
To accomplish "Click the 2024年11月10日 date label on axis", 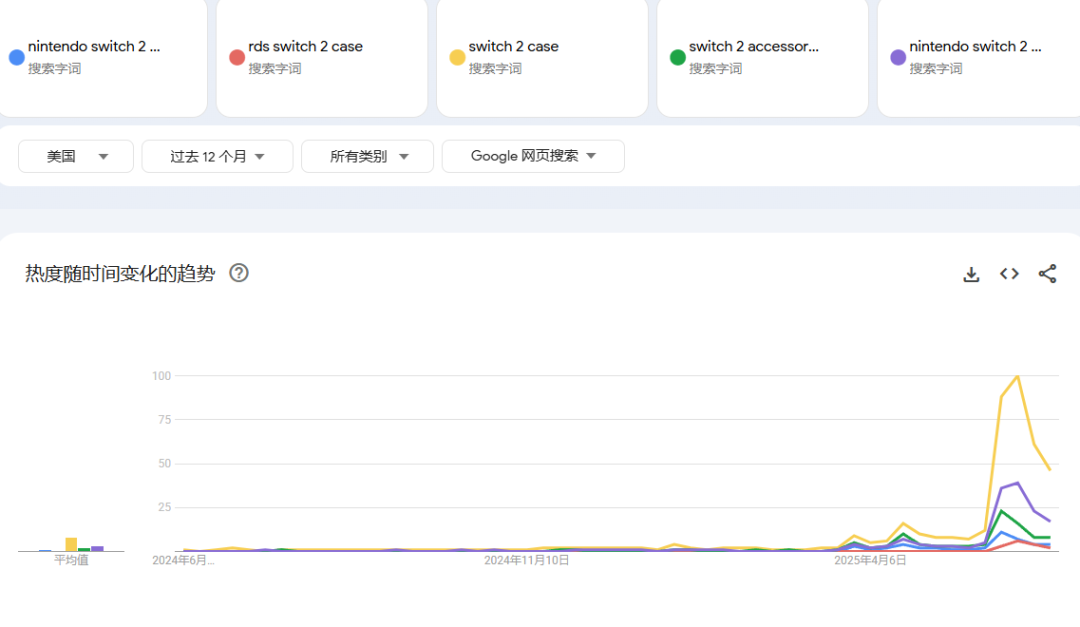I will [x=526, y=561].
